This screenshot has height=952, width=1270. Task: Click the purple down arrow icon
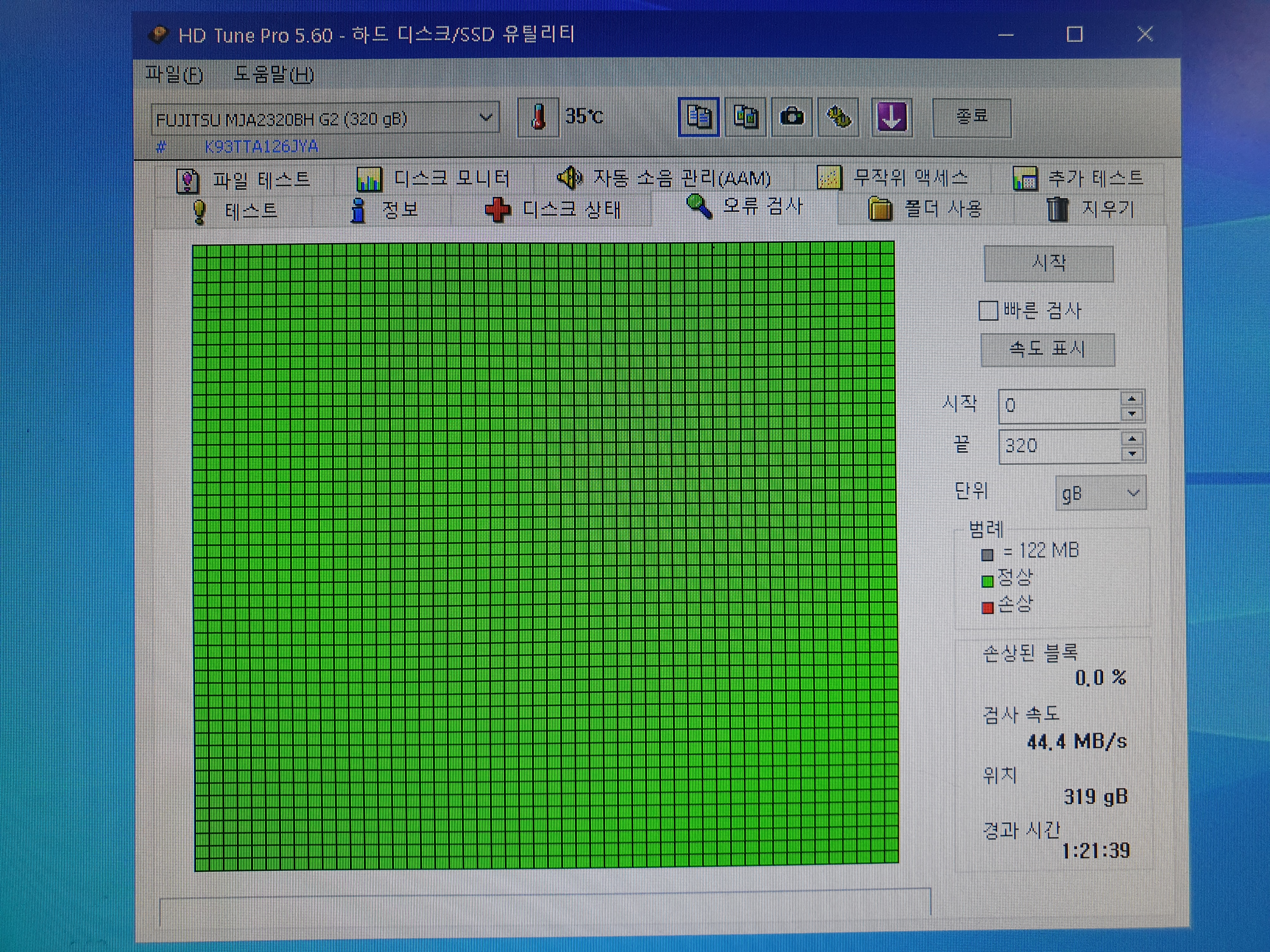point(892,117)
